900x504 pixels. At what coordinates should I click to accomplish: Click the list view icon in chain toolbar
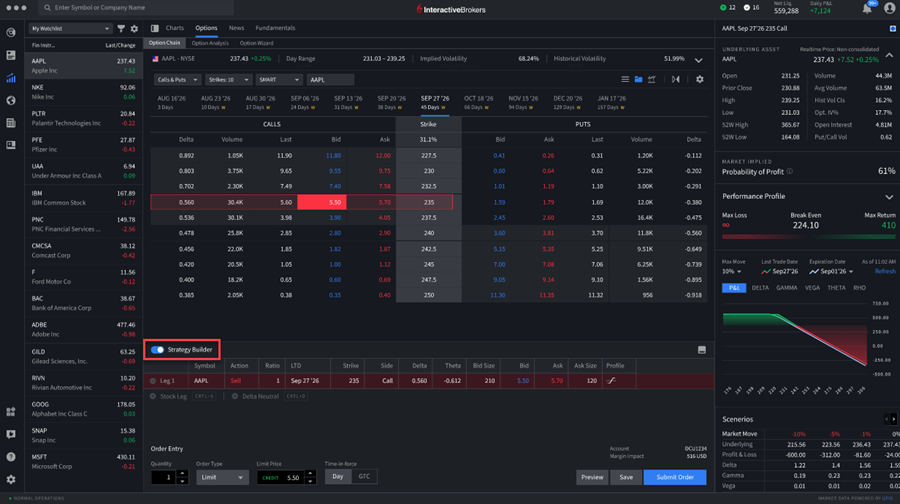pos(625,79)
